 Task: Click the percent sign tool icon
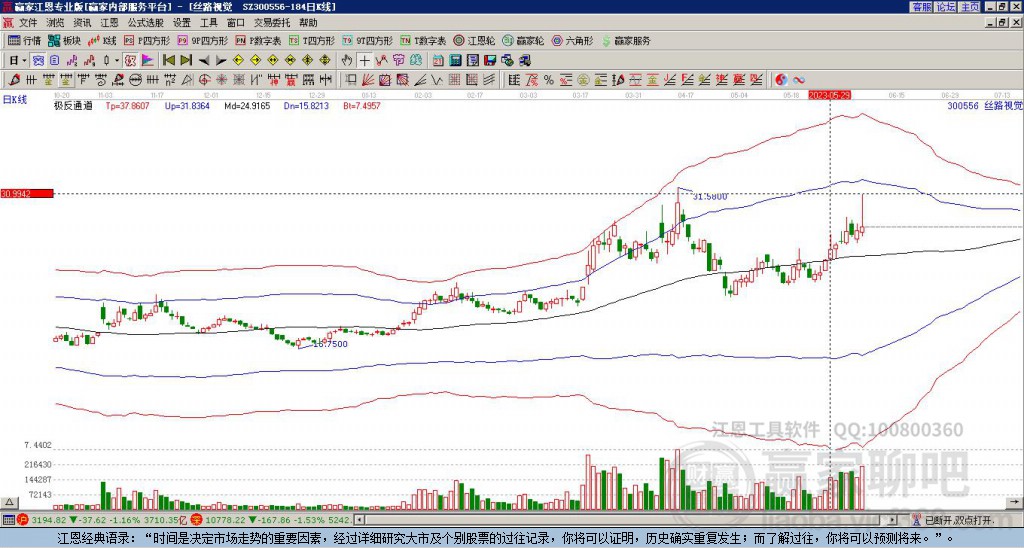point(549,80)
